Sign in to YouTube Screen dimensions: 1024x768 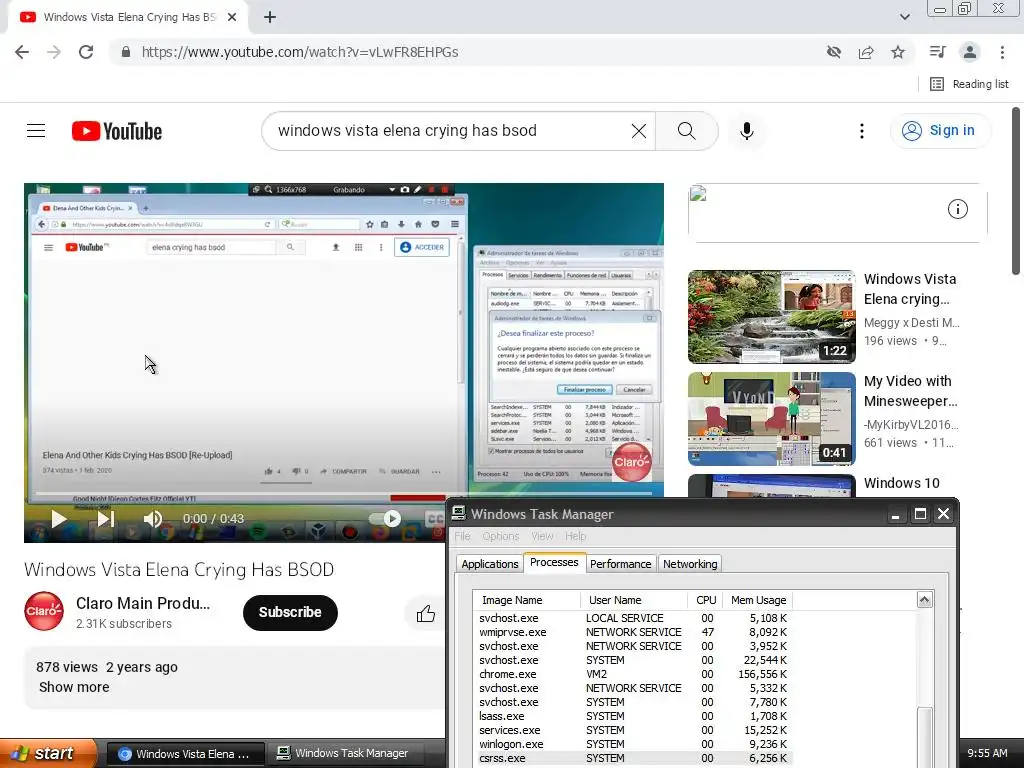[940, 131]
